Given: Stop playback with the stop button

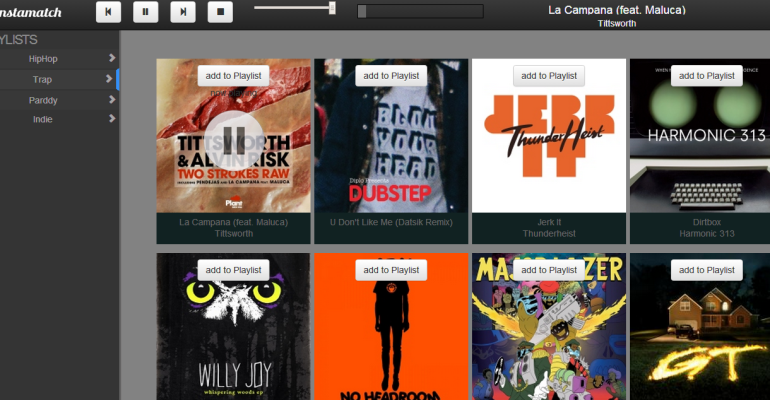Looking at the screenshot, I should (x=220, y=12).
